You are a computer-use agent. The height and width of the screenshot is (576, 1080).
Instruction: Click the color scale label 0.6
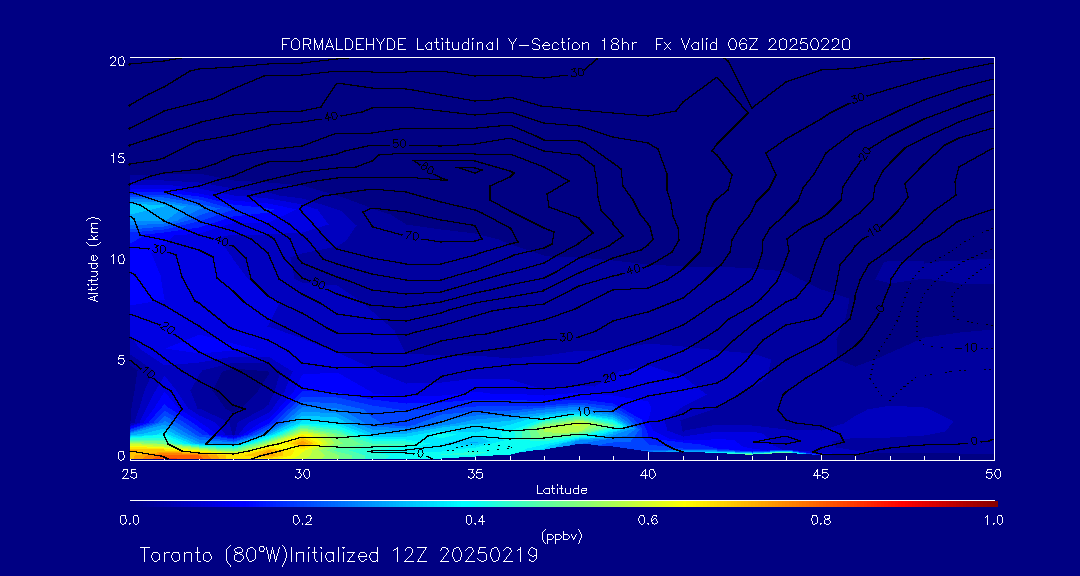(648, 520)
